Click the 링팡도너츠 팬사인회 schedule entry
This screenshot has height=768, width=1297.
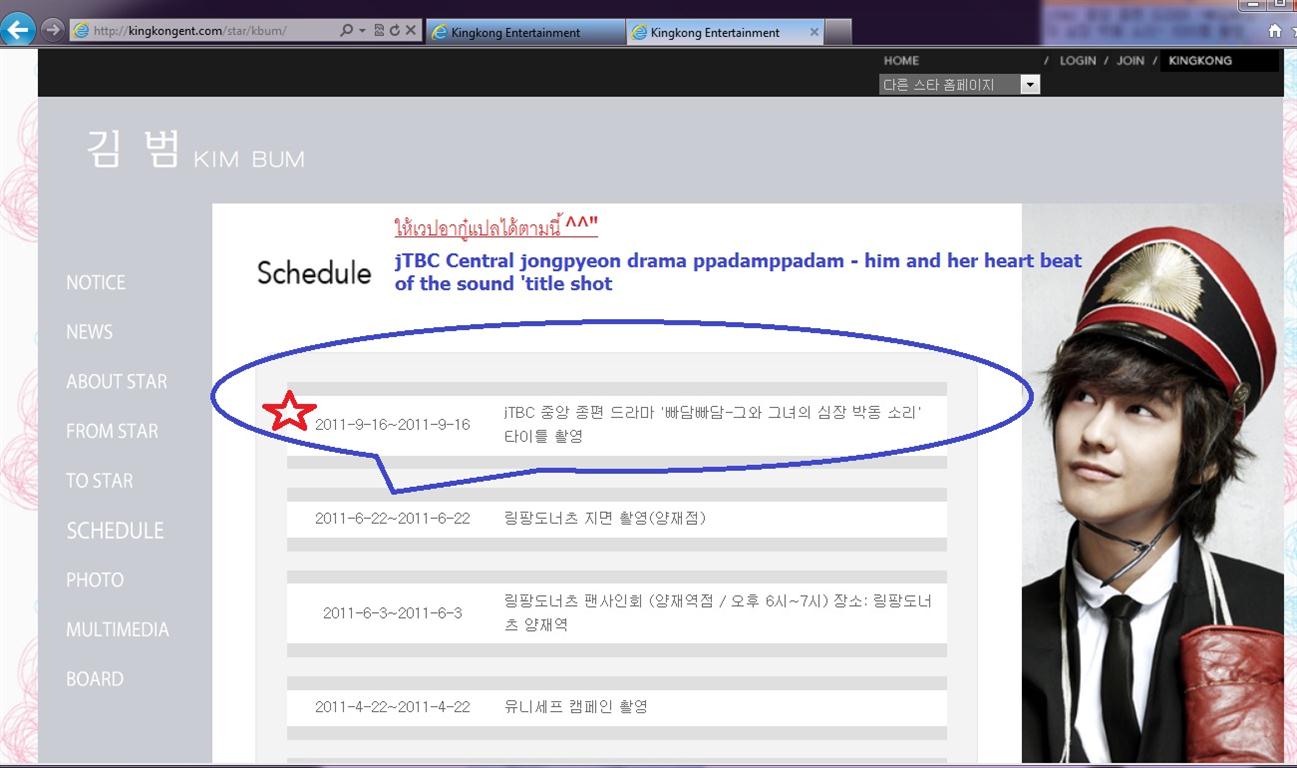point(718,613)
